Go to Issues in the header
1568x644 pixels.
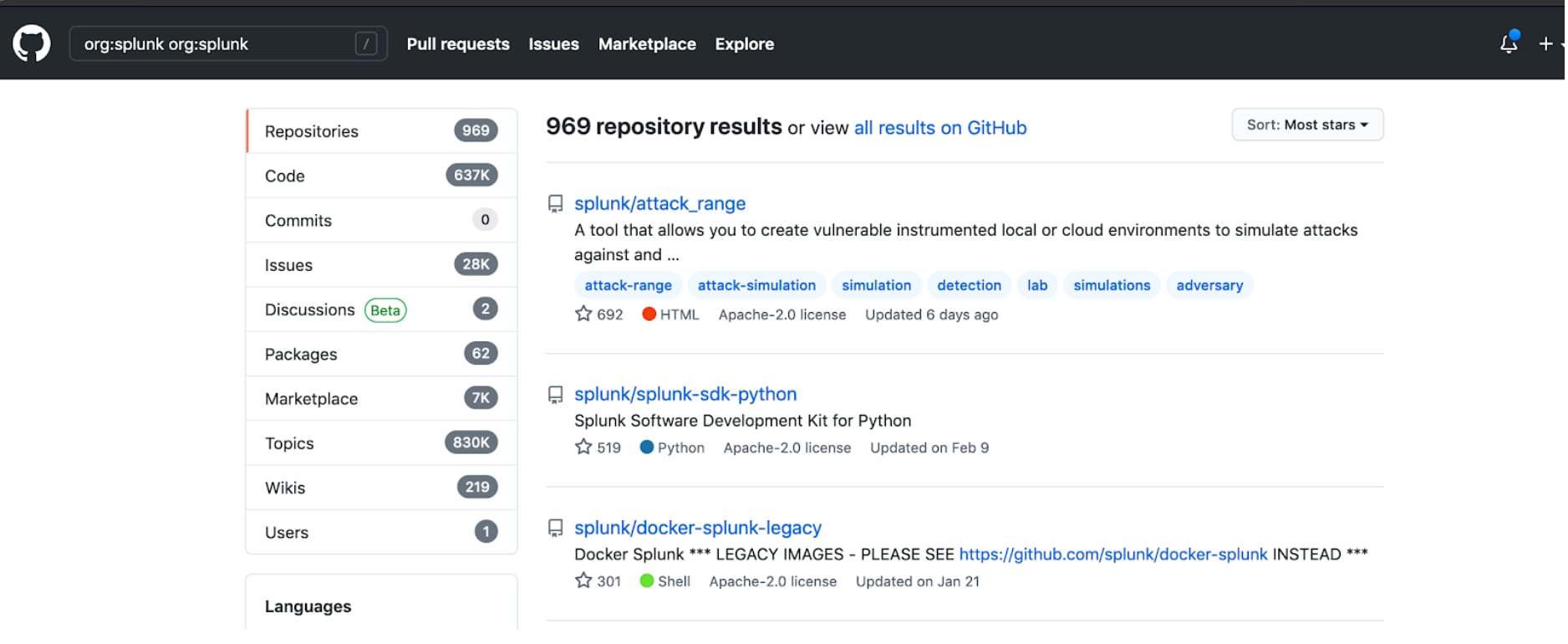click(x=553, y=43)
